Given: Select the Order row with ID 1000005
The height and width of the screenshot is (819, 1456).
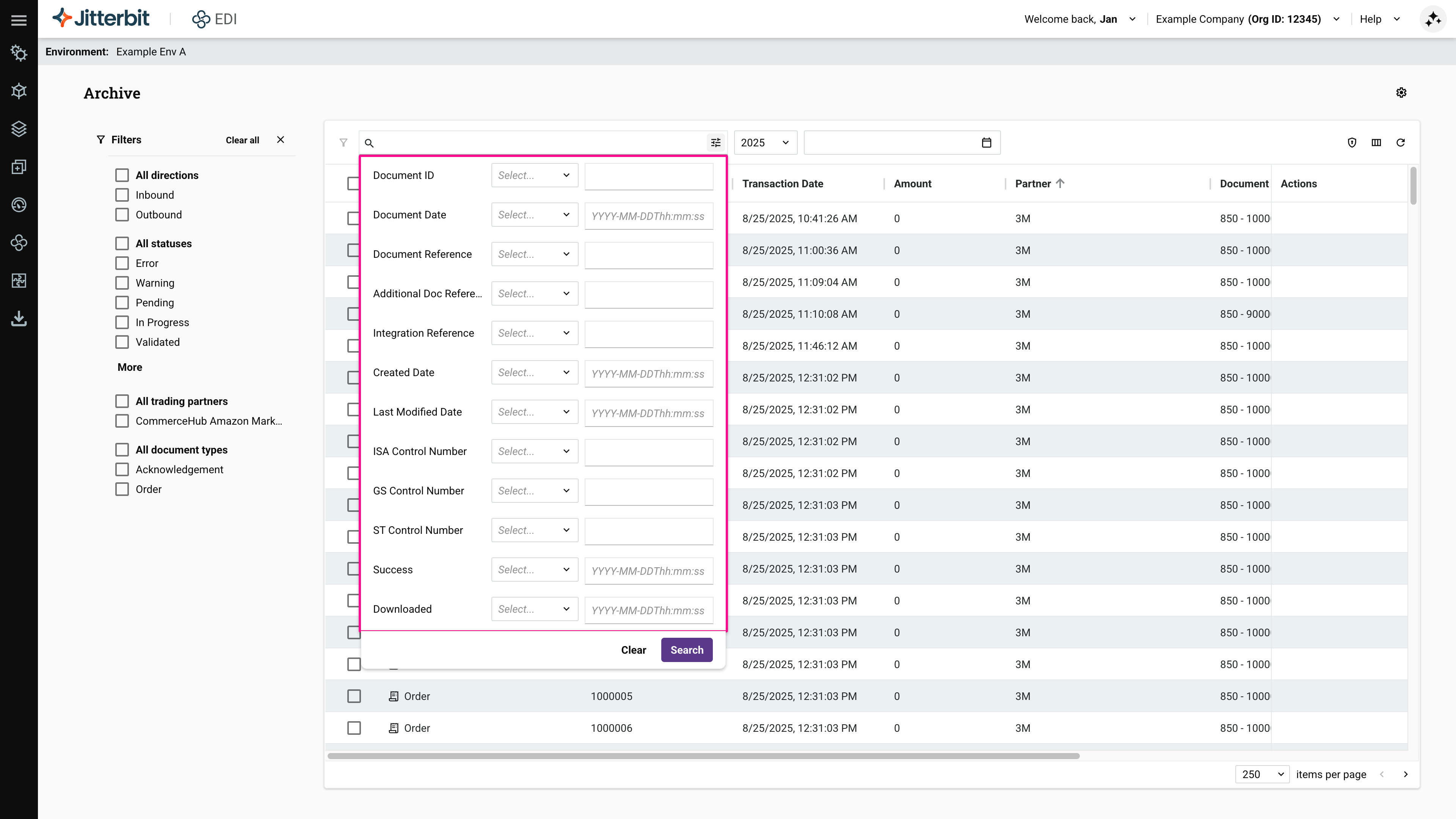Looking at the screenshot, I should click(354, 696).
